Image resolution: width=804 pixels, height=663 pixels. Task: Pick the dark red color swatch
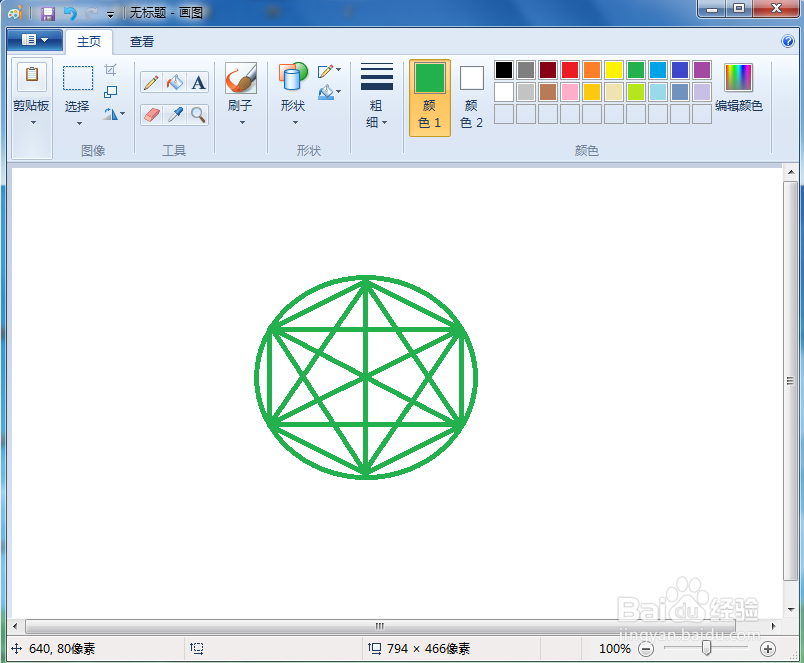point(548,70)
